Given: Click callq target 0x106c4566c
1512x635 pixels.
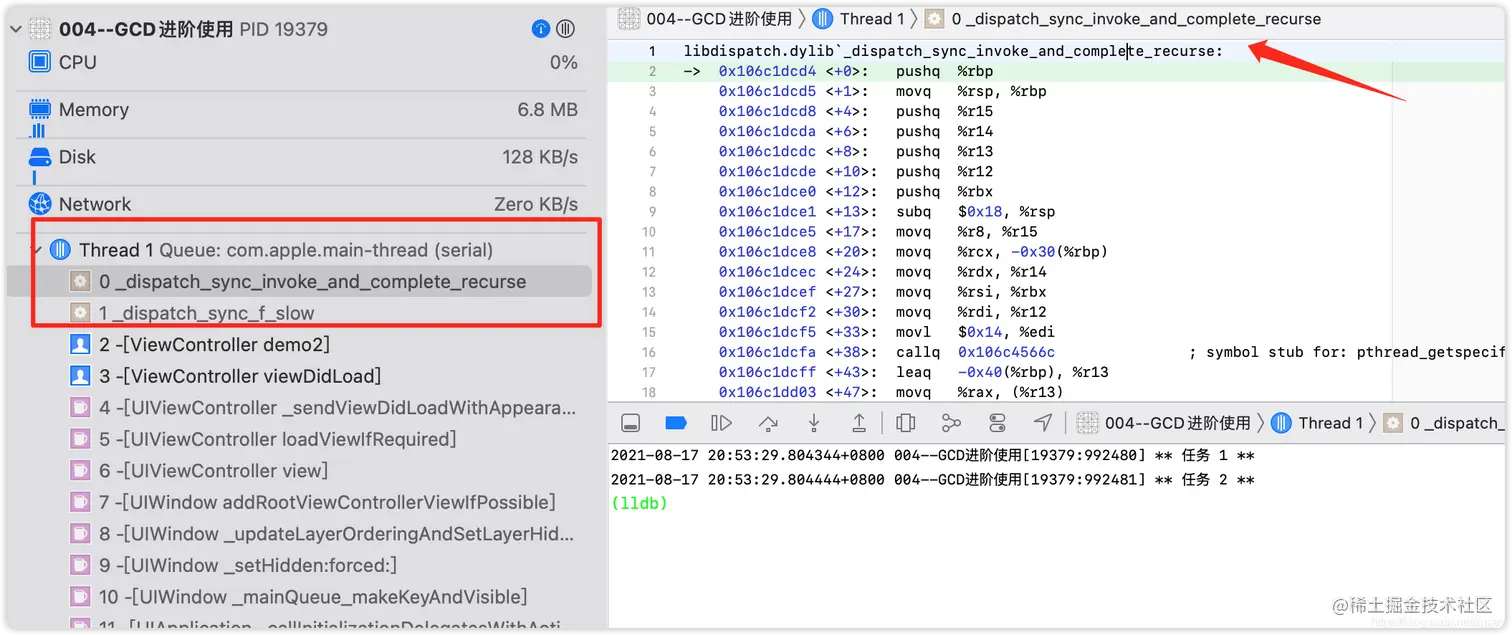Looking at the screenshot, I should click(x=1006, y=352).
